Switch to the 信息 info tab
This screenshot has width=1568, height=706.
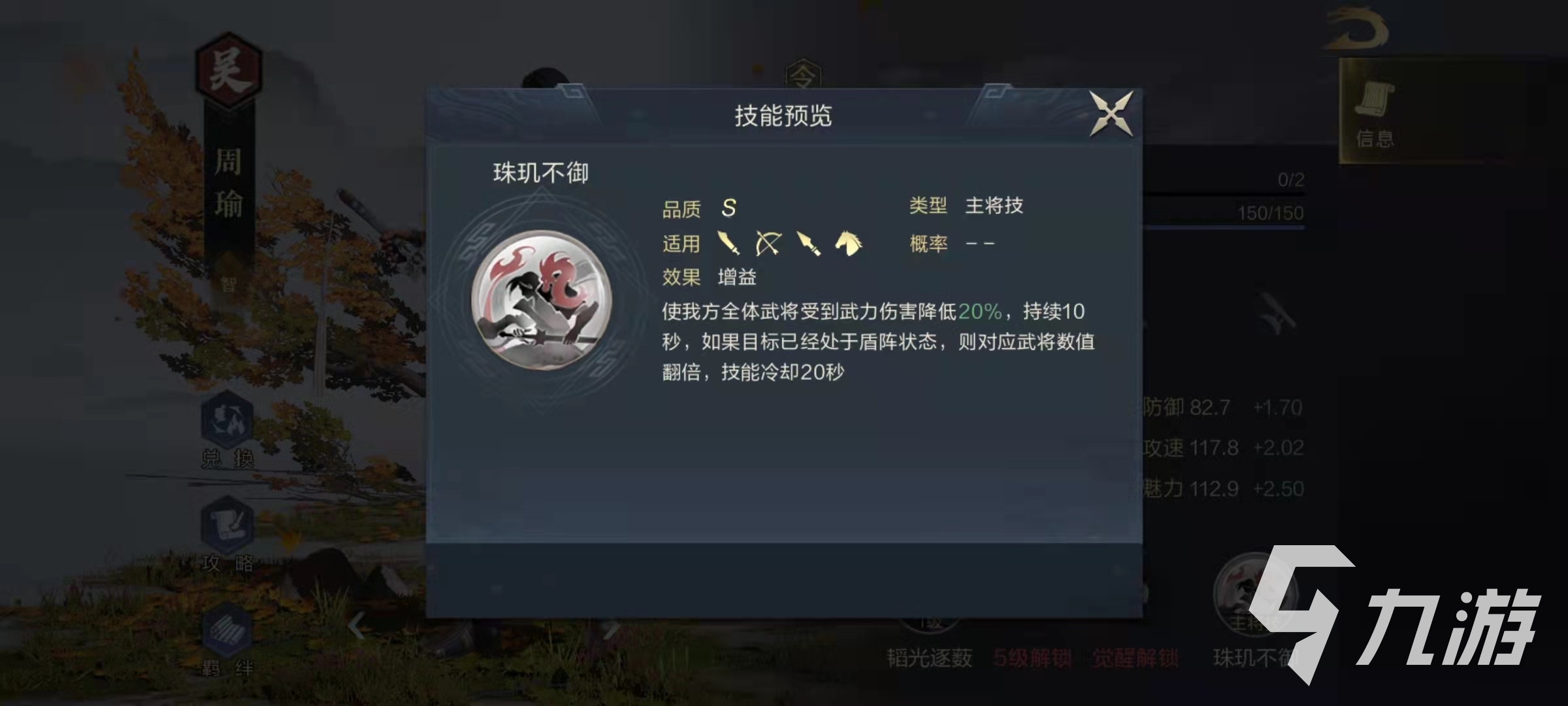1375,111
